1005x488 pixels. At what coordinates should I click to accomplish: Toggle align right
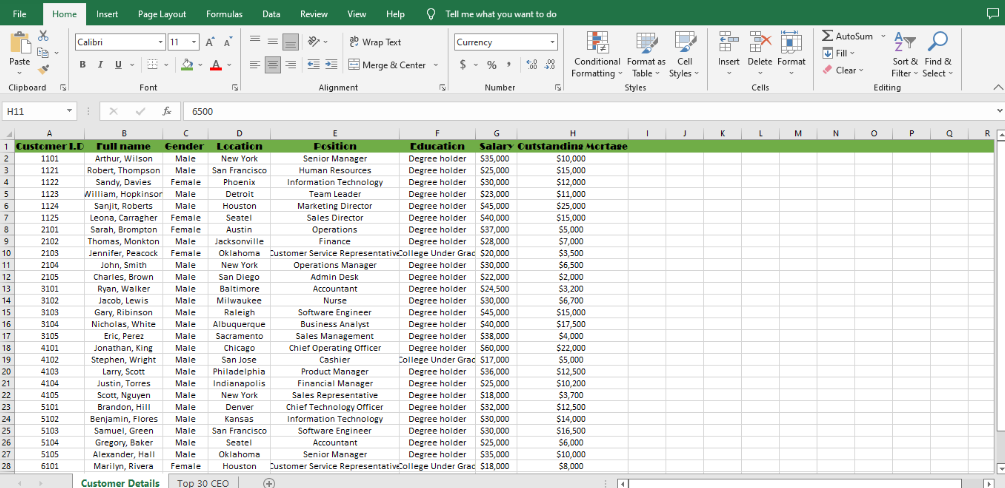(290, 65)
